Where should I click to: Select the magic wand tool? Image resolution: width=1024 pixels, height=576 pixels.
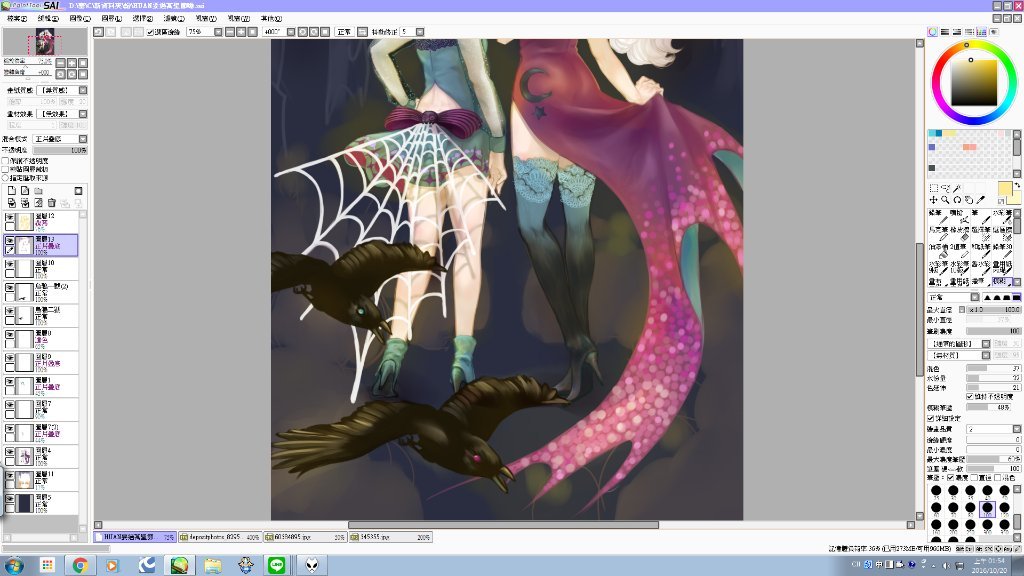[957, 188]
